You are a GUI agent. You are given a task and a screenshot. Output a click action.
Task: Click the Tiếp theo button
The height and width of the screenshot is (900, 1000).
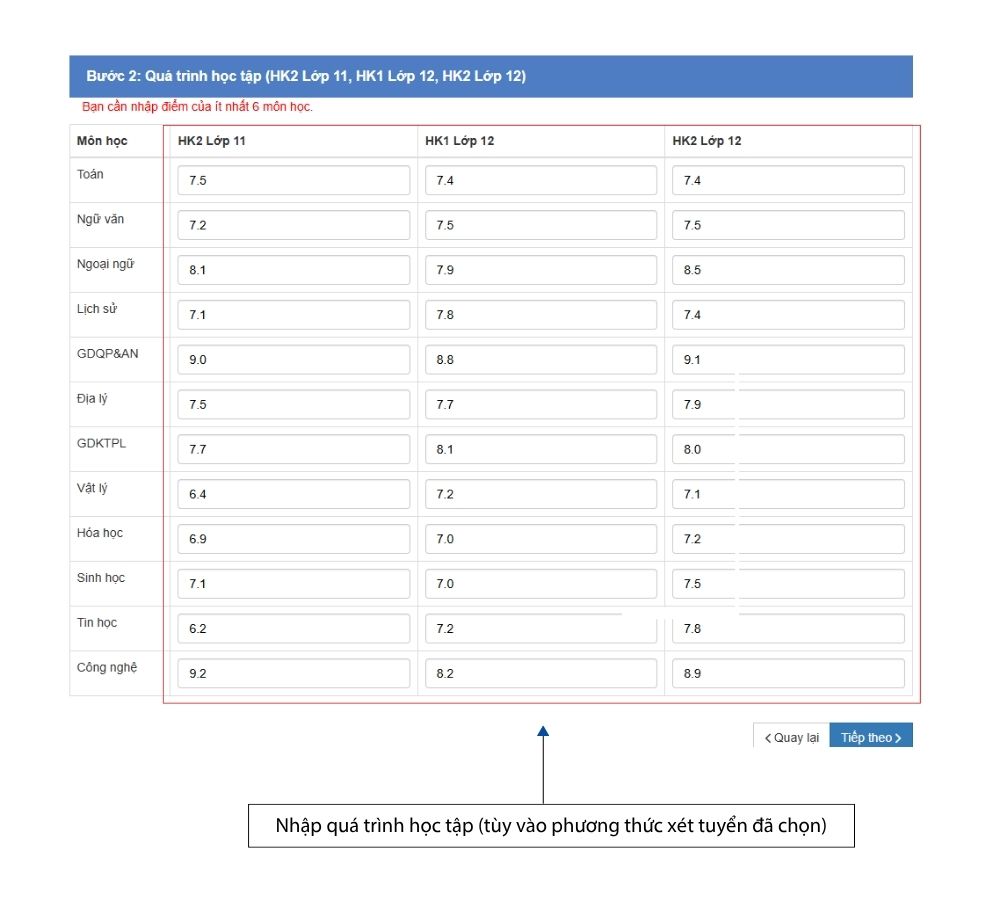coord(871,737)
